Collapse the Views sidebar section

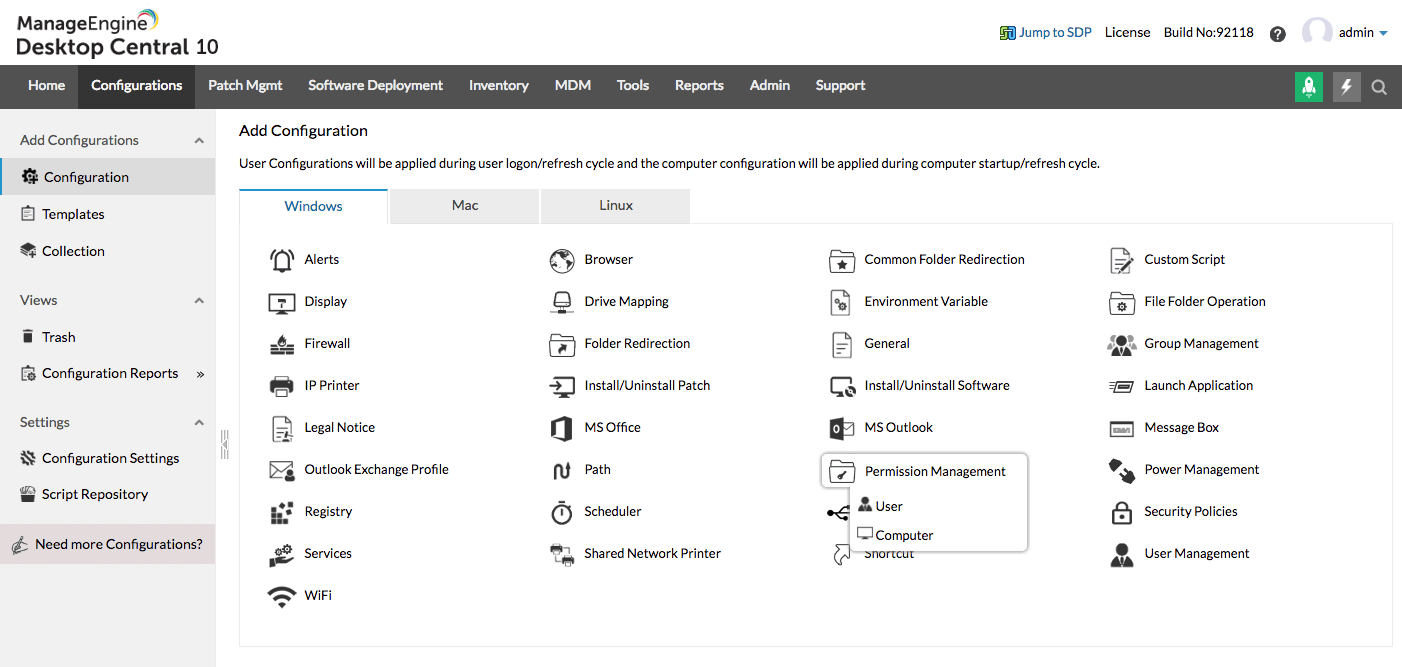tap(199, 301)
